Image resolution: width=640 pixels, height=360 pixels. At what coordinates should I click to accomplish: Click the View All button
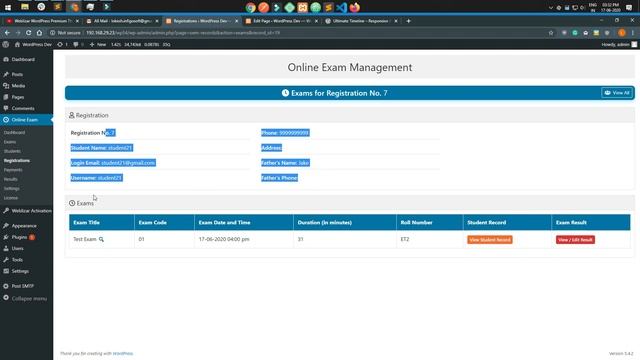click(x=617, y=93)
